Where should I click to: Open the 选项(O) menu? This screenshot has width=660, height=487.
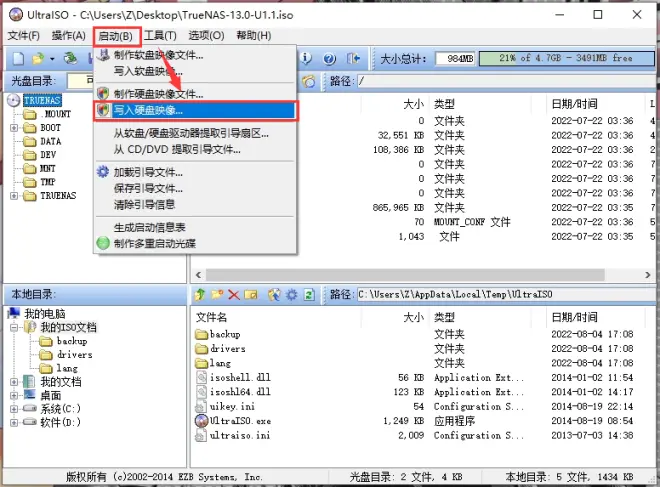[x=206, y=36]
